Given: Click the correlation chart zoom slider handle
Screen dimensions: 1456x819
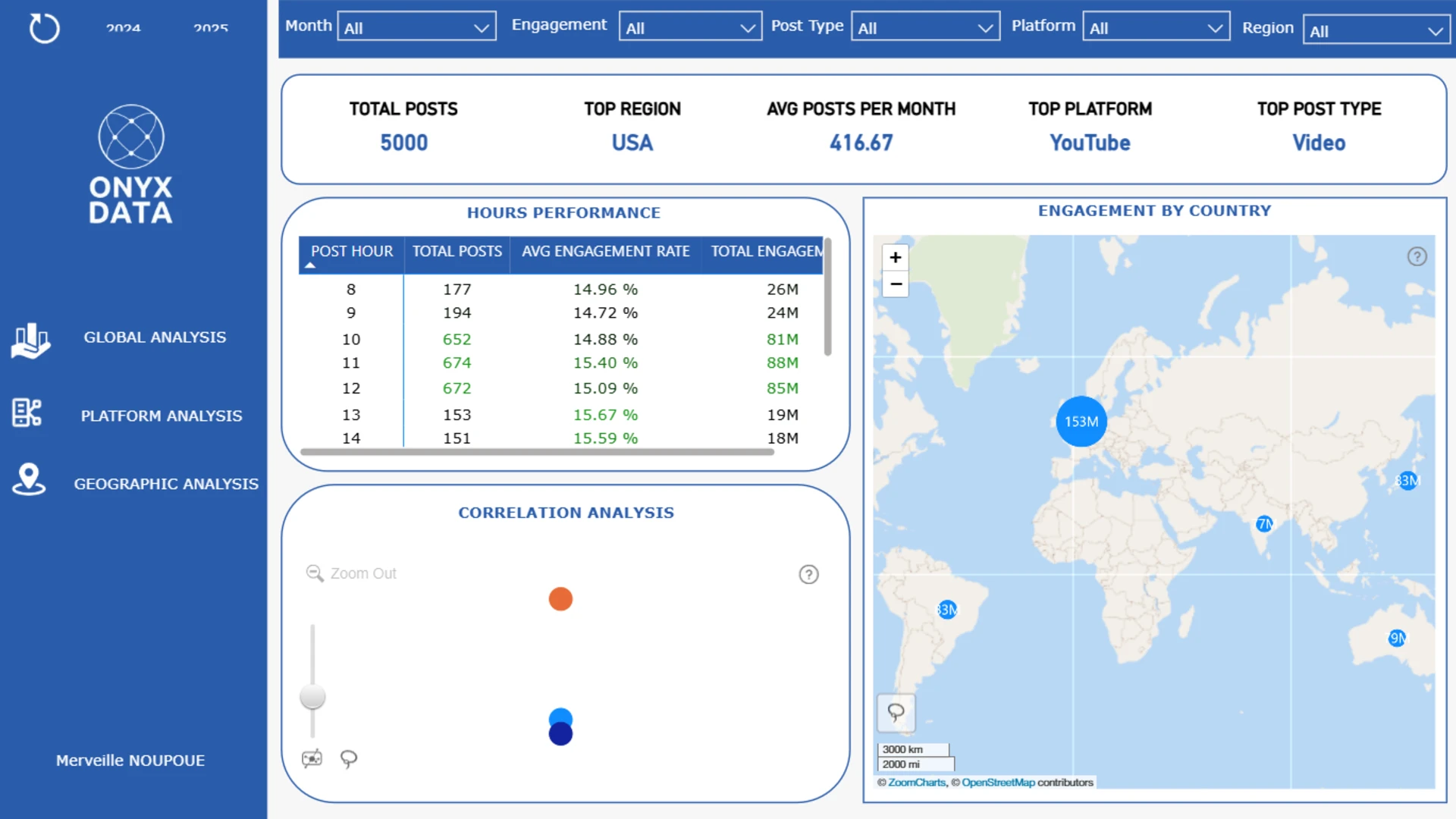Looking at the screenshot, I should 312,696.
